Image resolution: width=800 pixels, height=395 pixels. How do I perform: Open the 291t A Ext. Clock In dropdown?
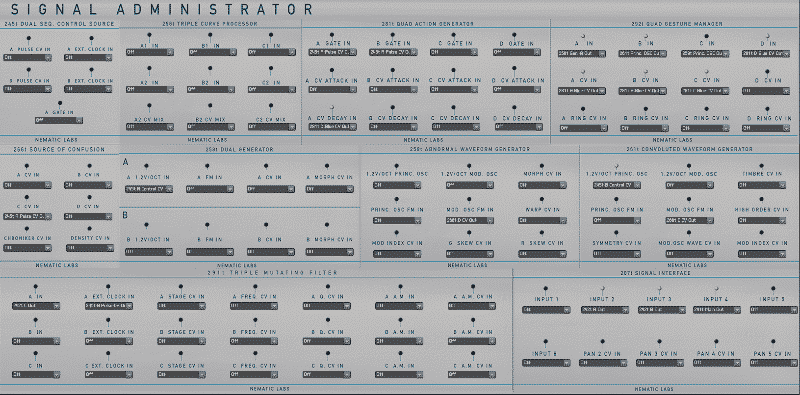coord(109,306)
